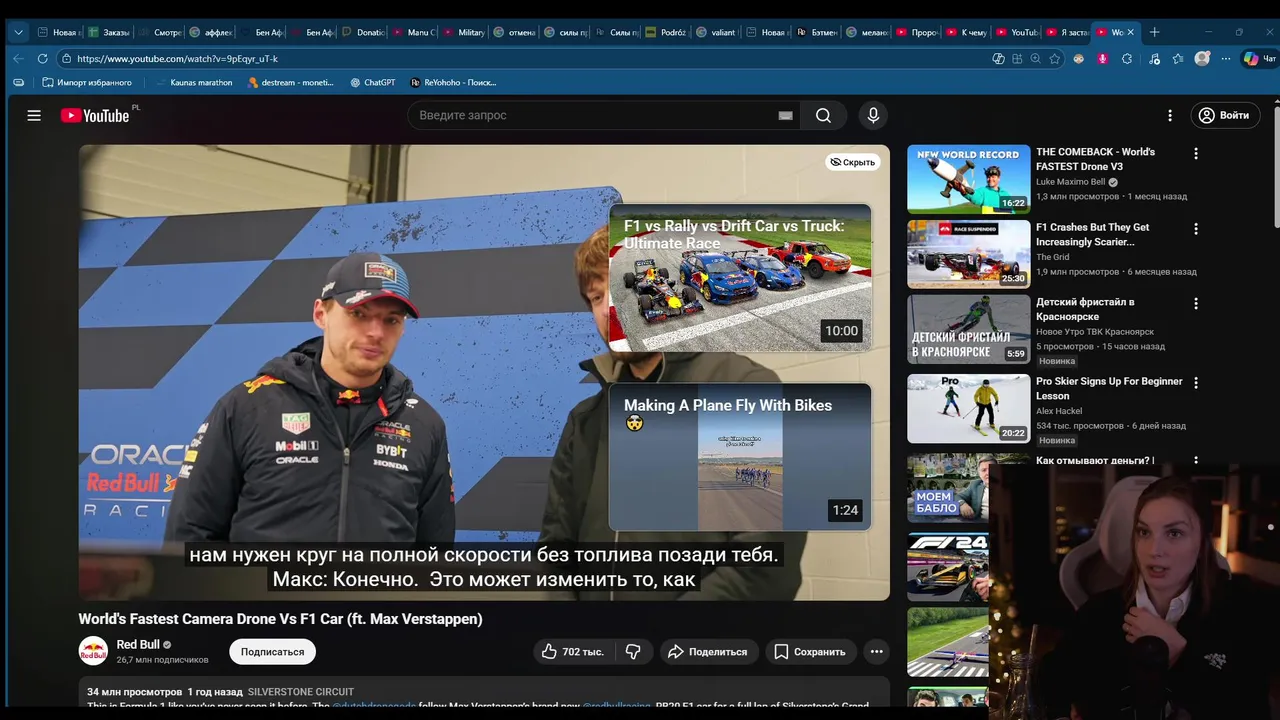Switch to the Заказы tab
Screen dimensions: 1280x720
coord(108,32)
